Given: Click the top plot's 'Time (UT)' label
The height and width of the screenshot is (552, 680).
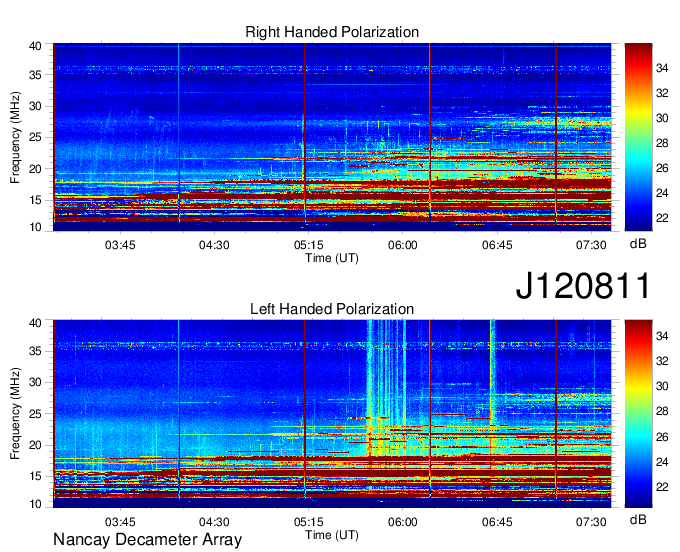Looking at the screenshot, I should click(x=332, y=258).
